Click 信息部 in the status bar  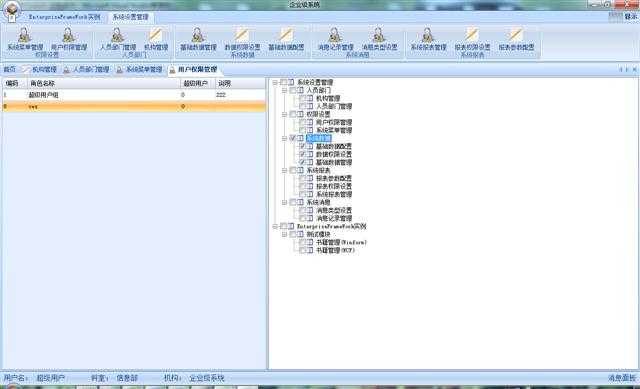tap(127, 378)
